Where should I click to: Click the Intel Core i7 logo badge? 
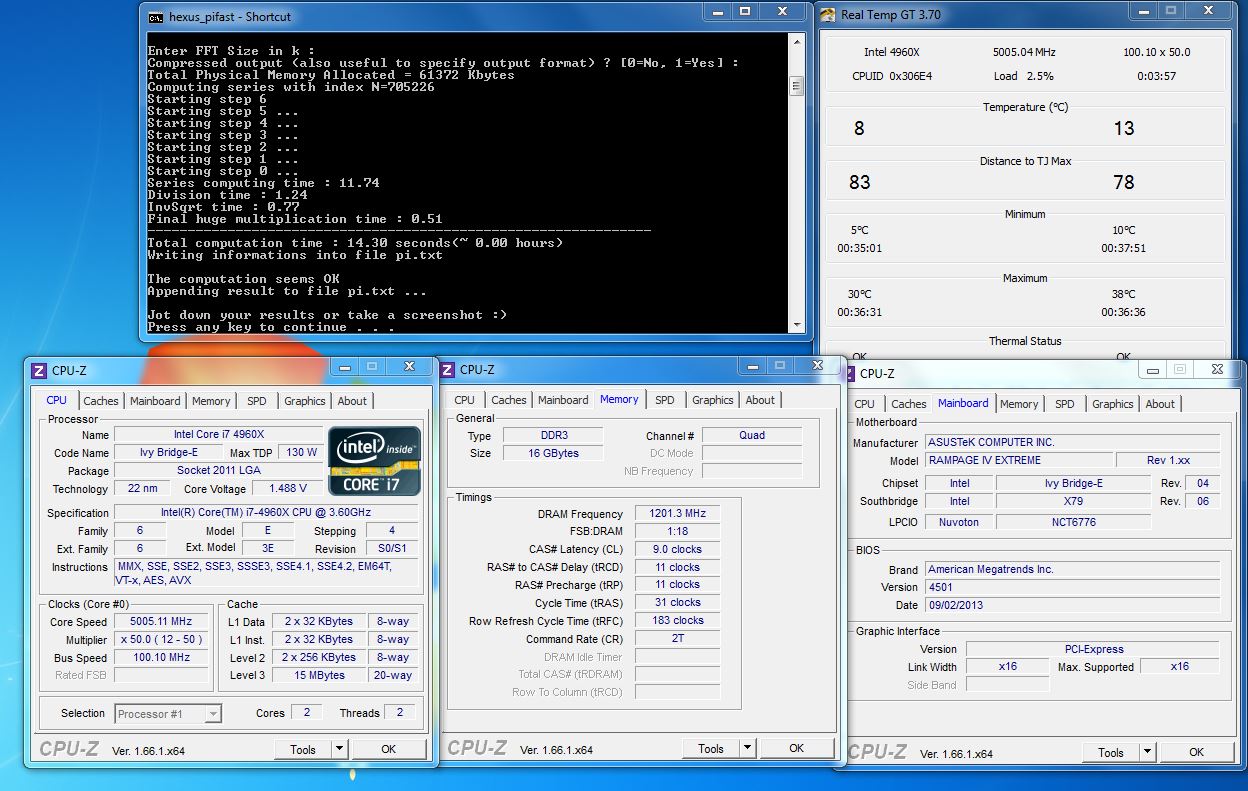click(375, 460)
